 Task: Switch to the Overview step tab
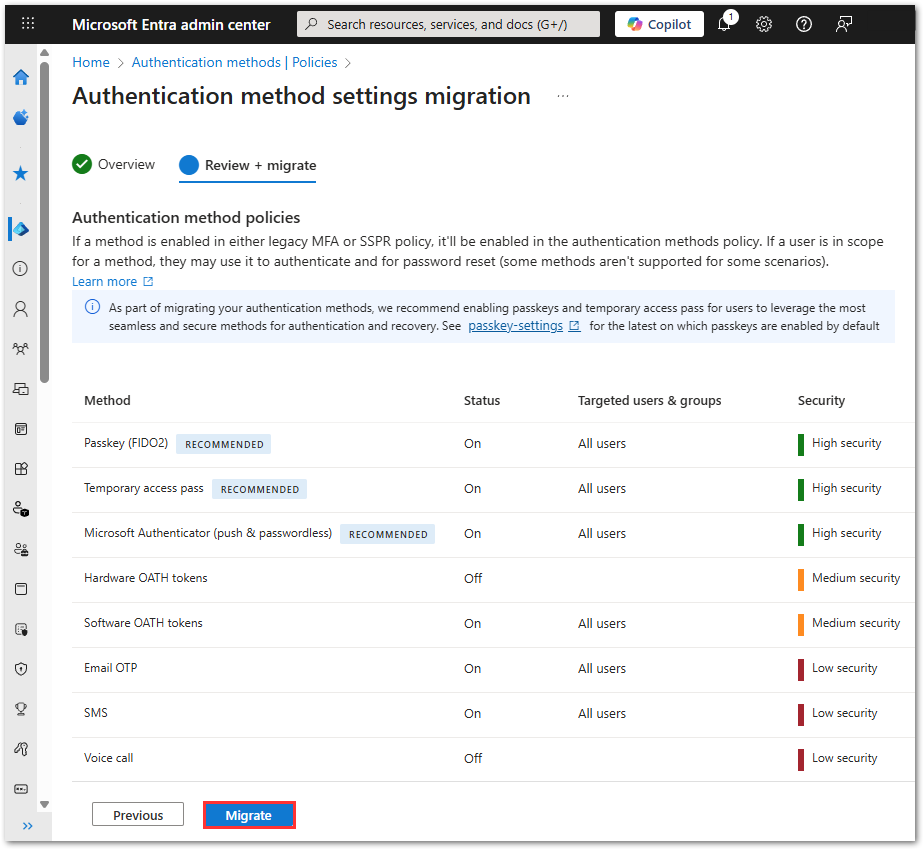coord(114,165)
